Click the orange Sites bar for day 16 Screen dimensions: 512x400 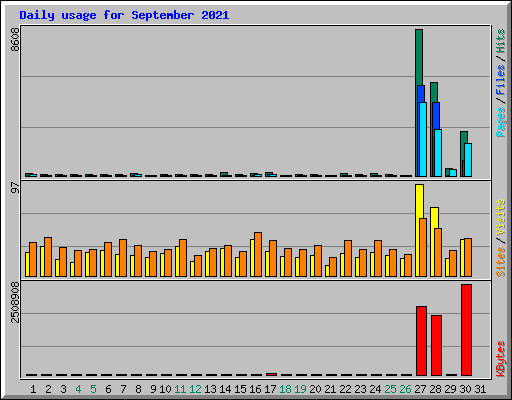point(258,254)
